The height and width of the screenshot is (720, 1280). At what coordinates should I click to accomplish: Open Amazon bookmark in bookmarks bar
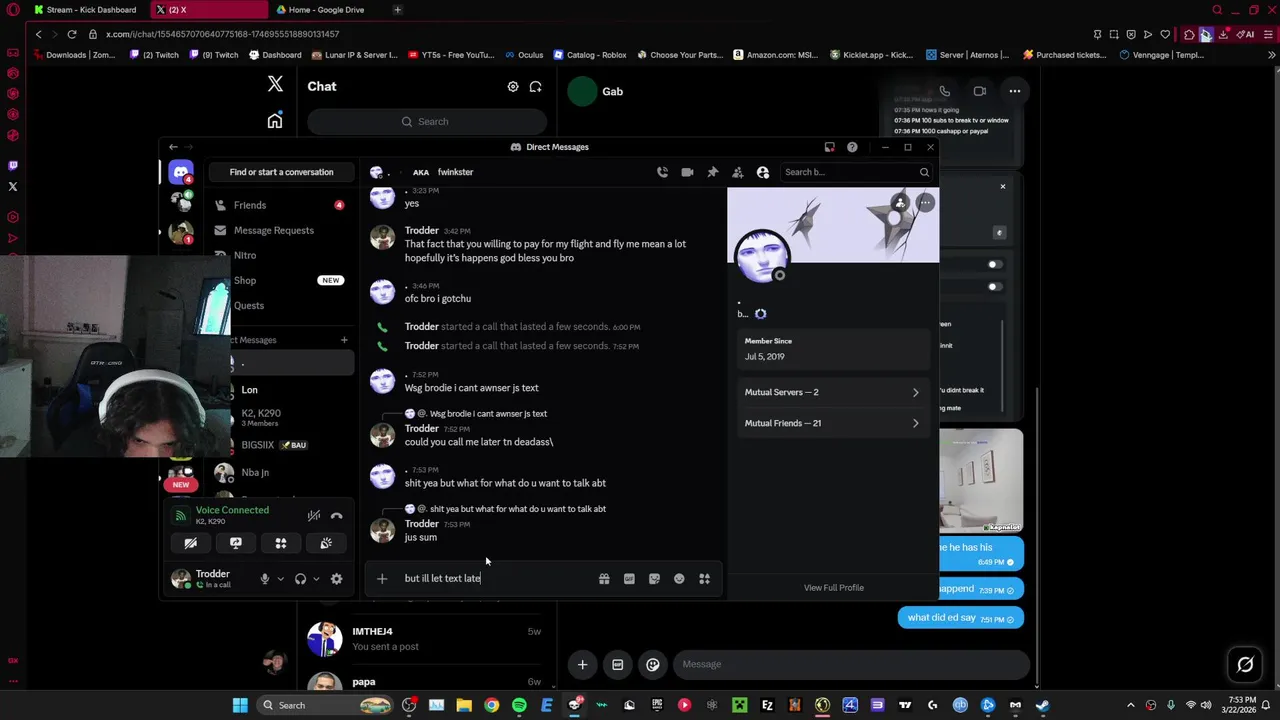(x=776, y=55)
